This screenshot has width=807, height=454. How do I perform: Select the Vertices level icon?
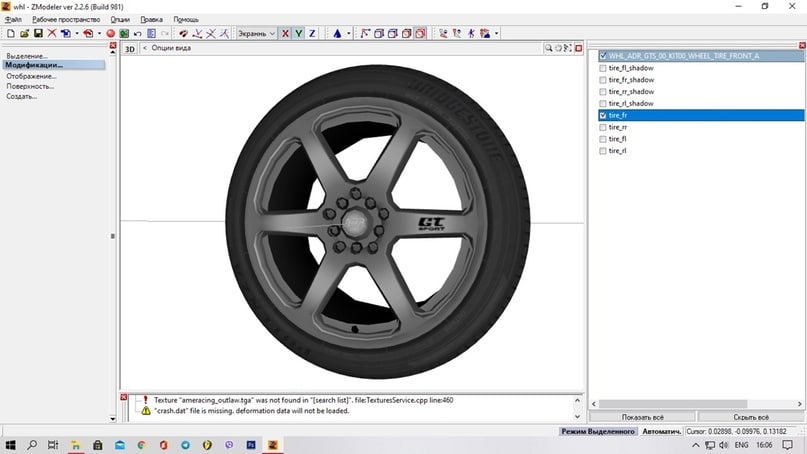[x=183, y=33]
